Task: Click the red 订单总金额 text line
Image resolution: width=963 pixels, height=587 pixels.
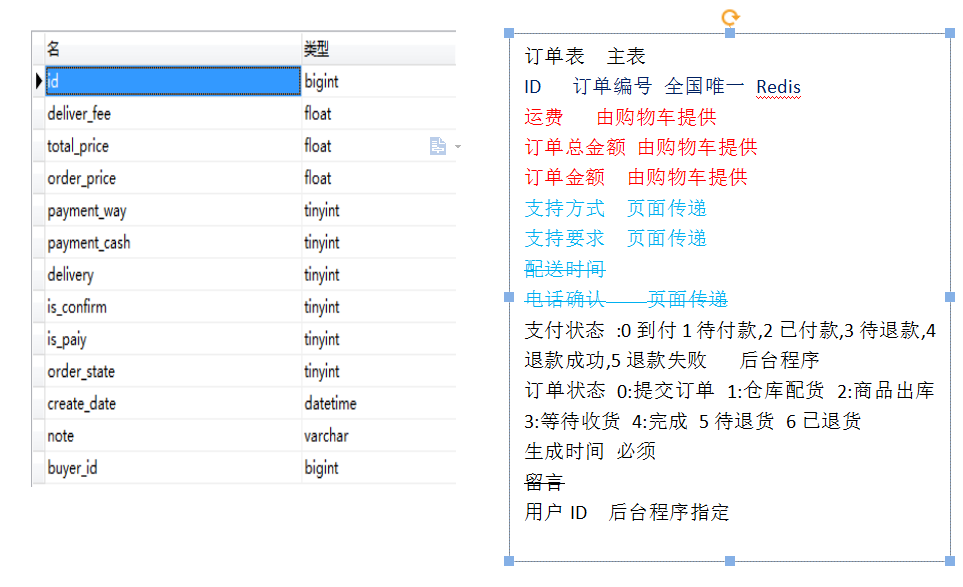Action: [x=641, y=147]
